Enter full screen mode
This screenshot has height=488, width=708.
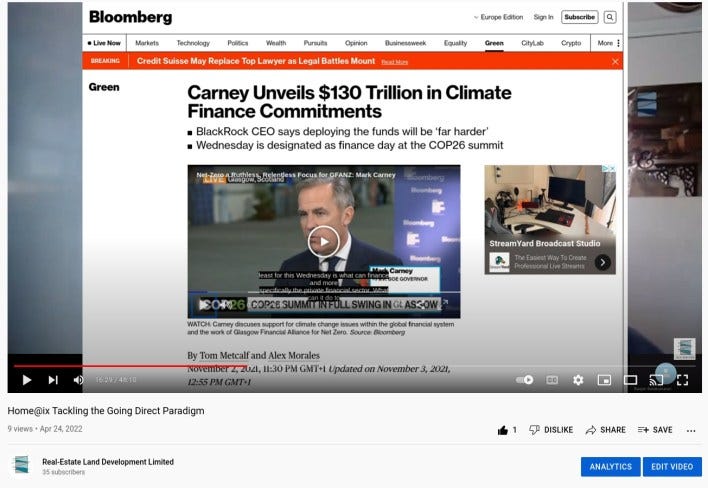[x=682, y=380]
